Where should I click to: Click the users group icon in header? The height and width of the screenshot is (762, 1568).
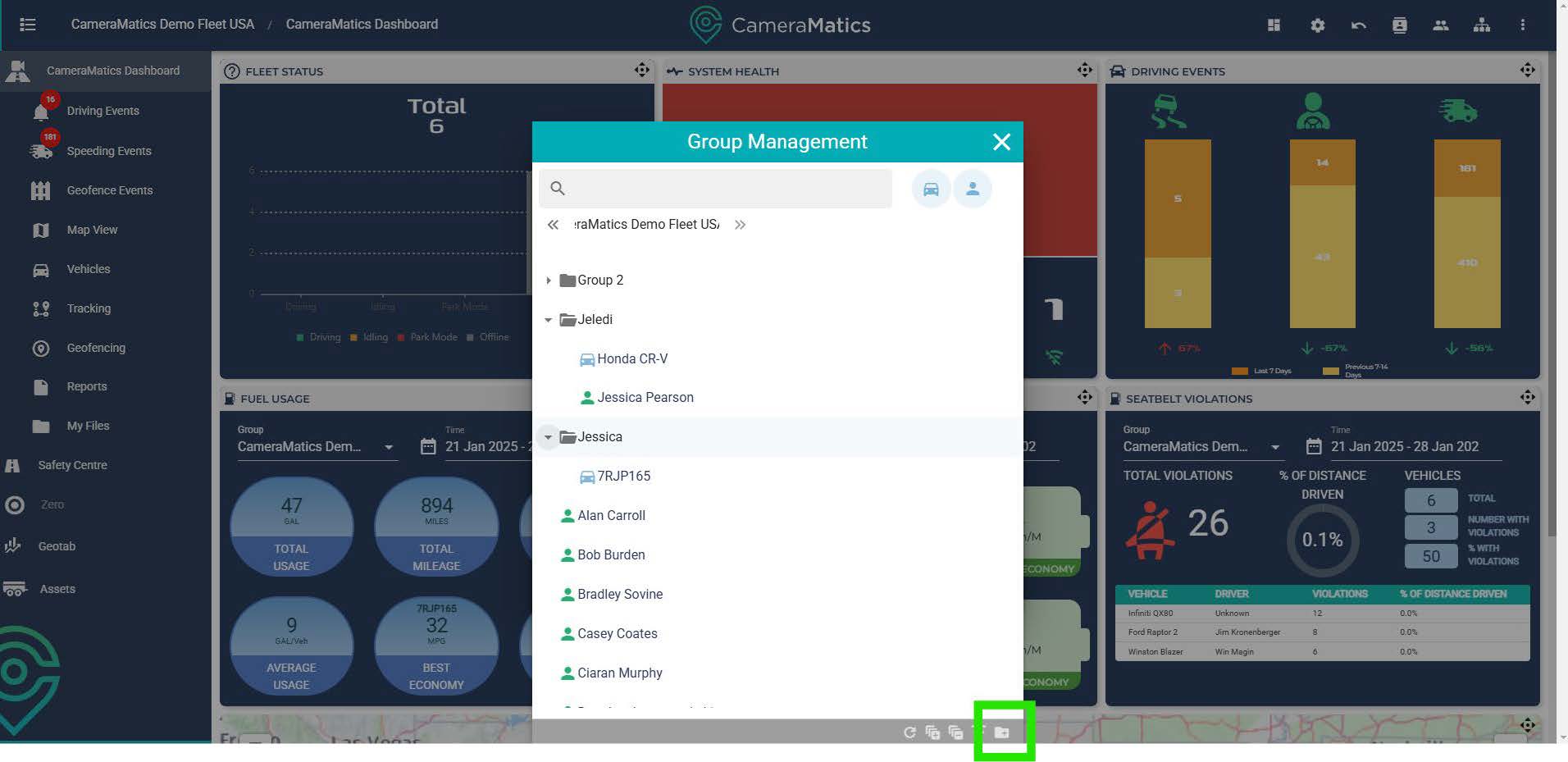[1440, 25]
